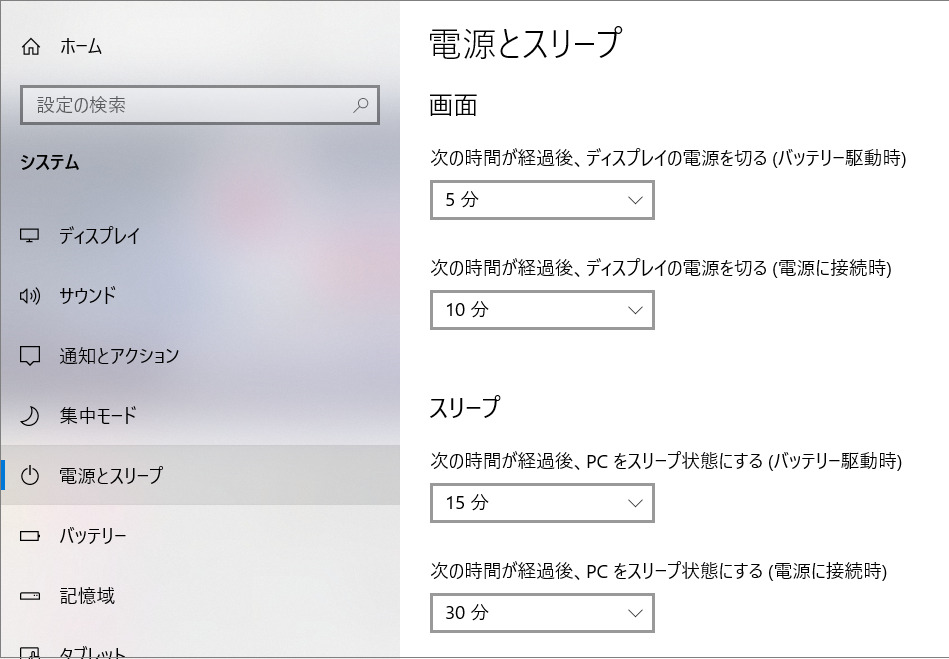Select the 電源とスリープ sidebar entry
The height and width of the screenshot is (659, 949).
tap(200, 476)
